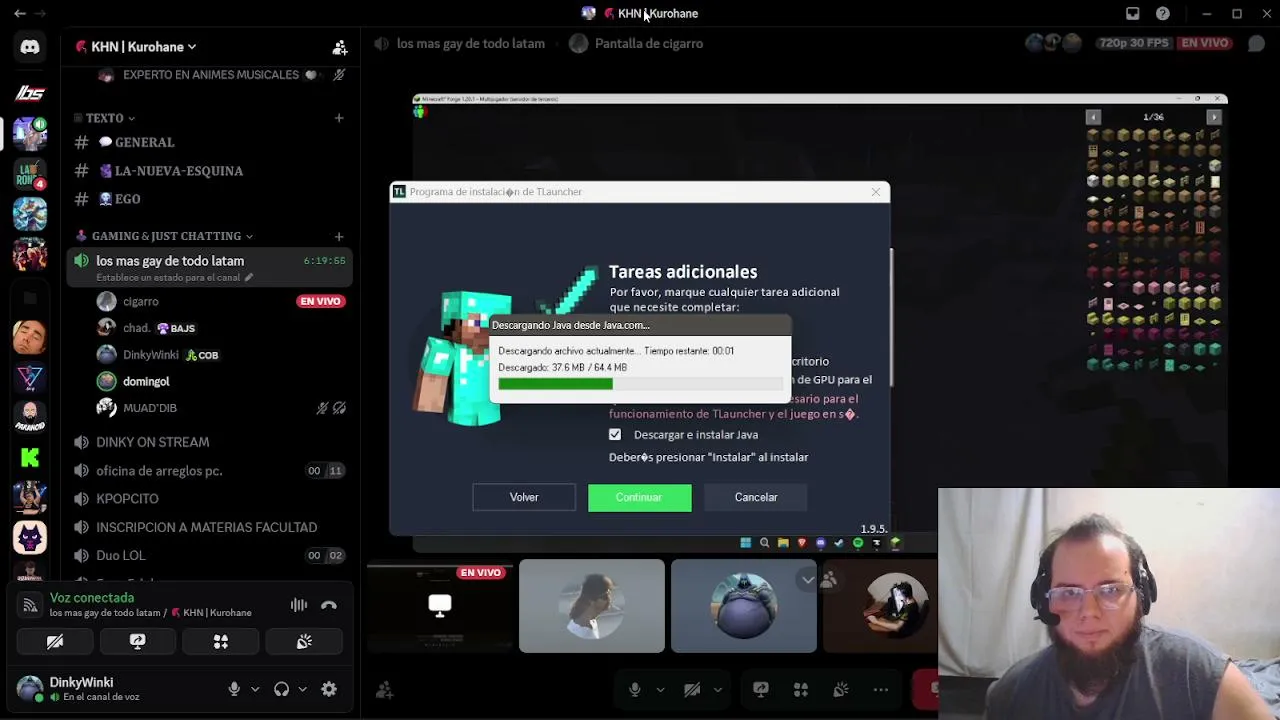1280x720 pixels.
Task: Toggle noise suppression waveform icon
Action: click(x=299, y=605)
